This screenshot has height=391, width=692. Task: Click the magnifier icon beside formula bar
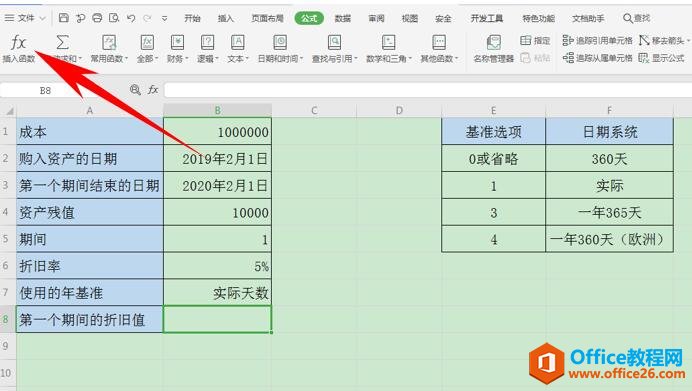click(135, 90)
